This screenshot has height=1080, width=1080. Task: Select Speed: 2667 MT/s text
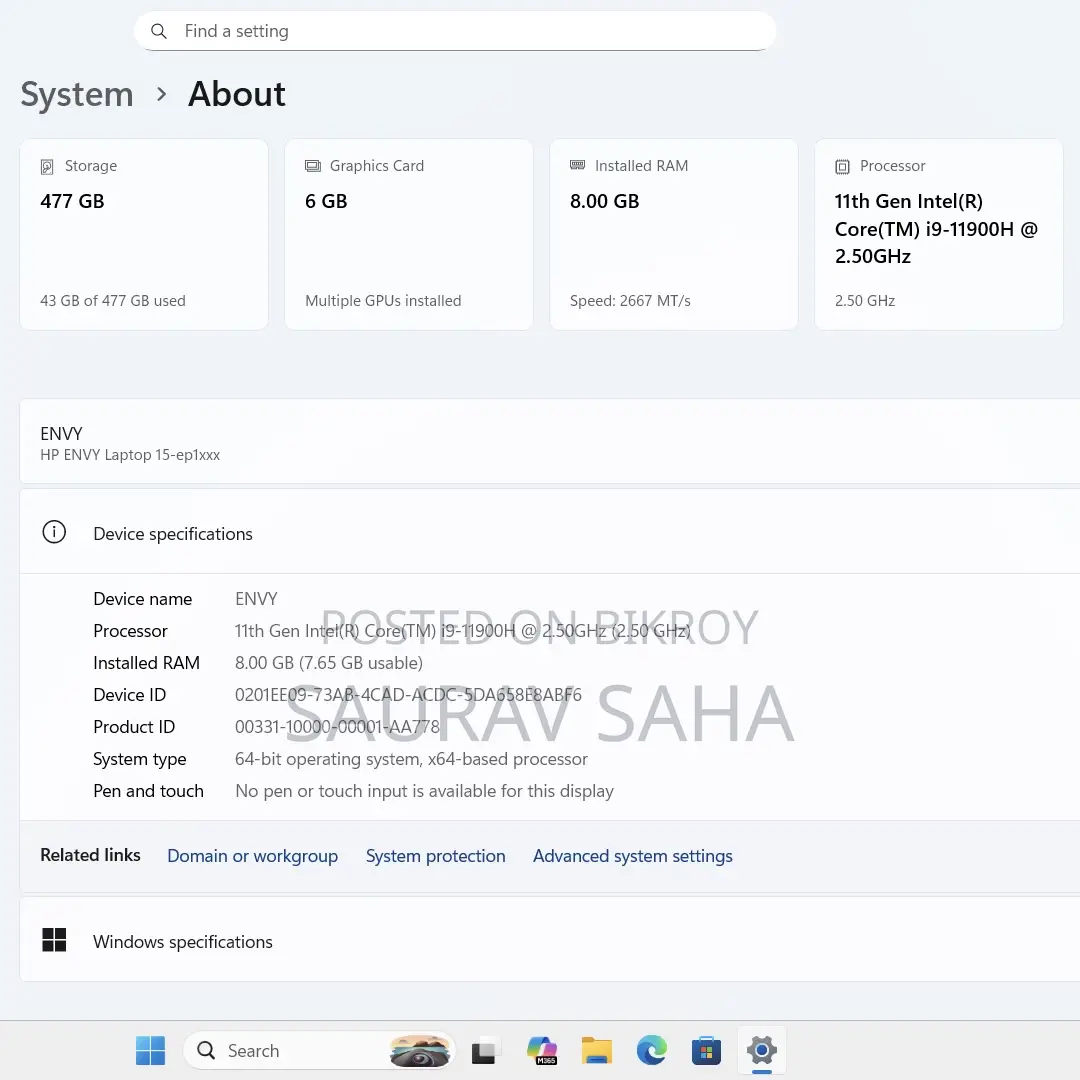tap(630, 300)
